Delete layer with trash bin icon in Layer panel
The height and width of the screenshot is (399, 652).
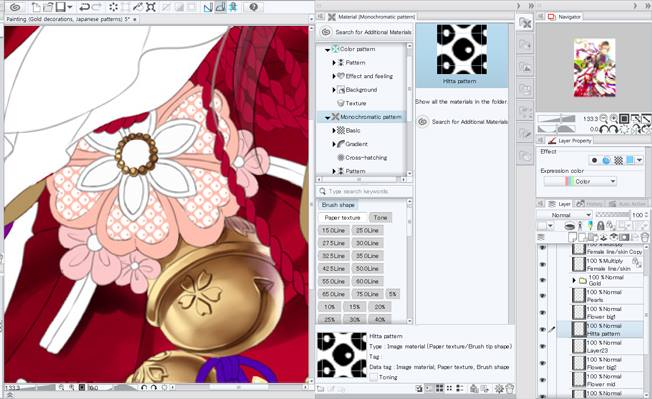(644, 237)
